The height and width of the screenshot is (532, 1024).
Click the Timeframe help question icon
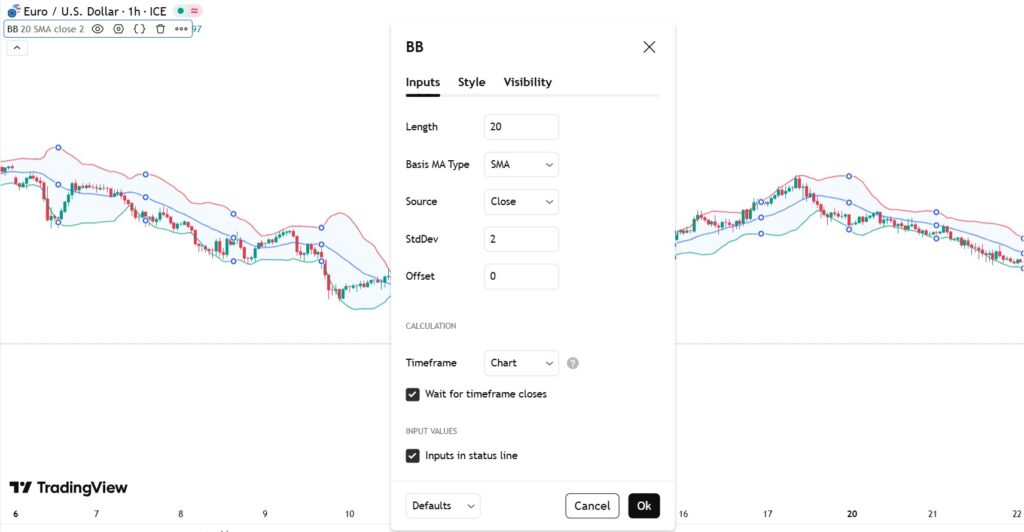tap(573, 363)
